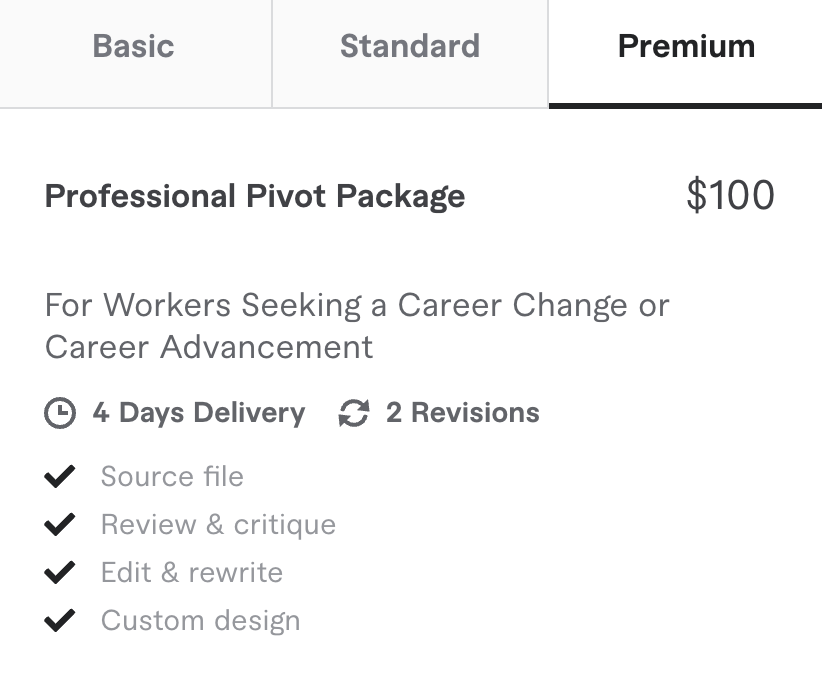Click the checkmark beside Review & critique
The width and height of the screenshot is (822, 674).
[x=60, y=524]
